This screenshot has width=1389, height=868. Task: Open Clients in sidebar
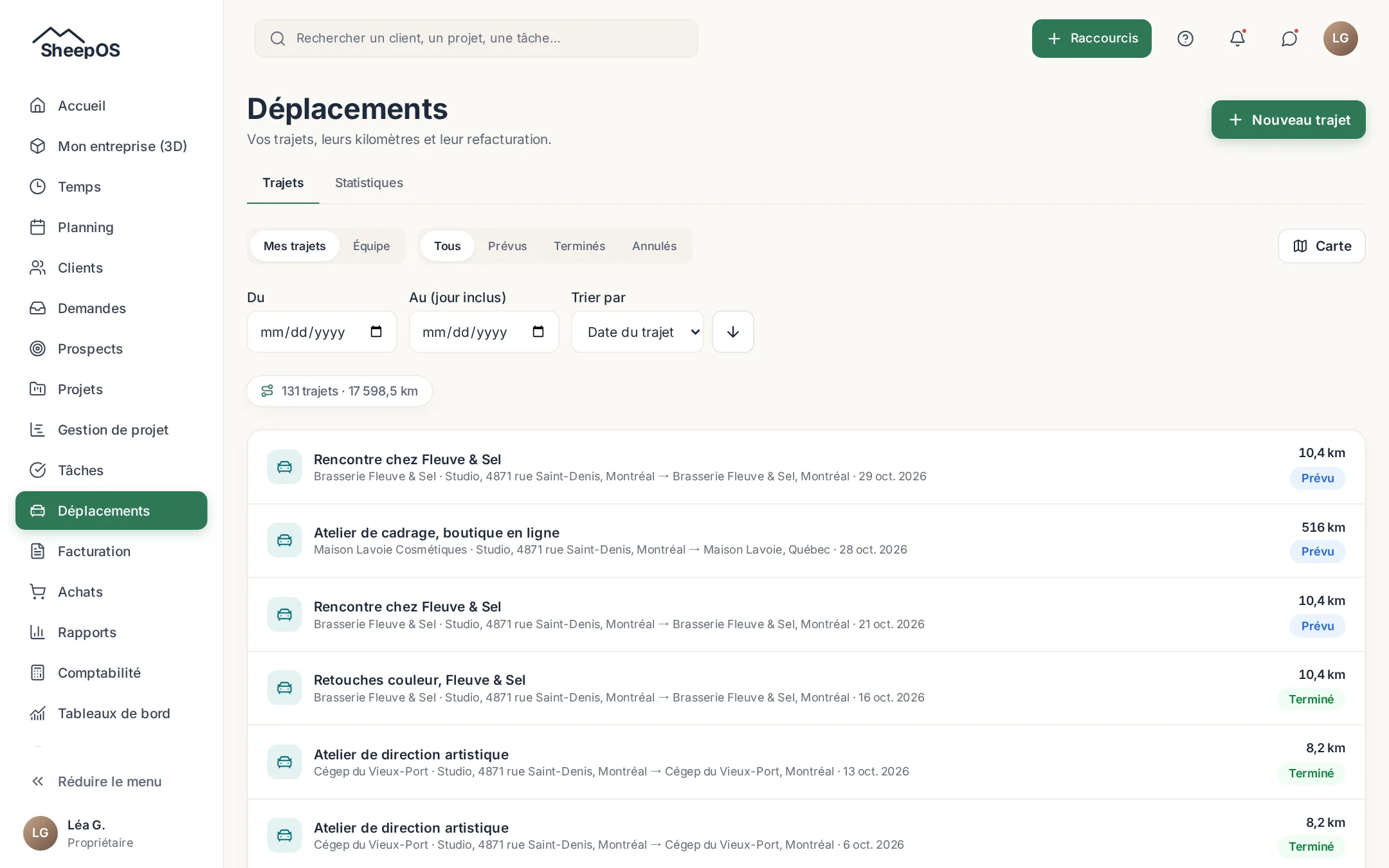click(111, 267)
